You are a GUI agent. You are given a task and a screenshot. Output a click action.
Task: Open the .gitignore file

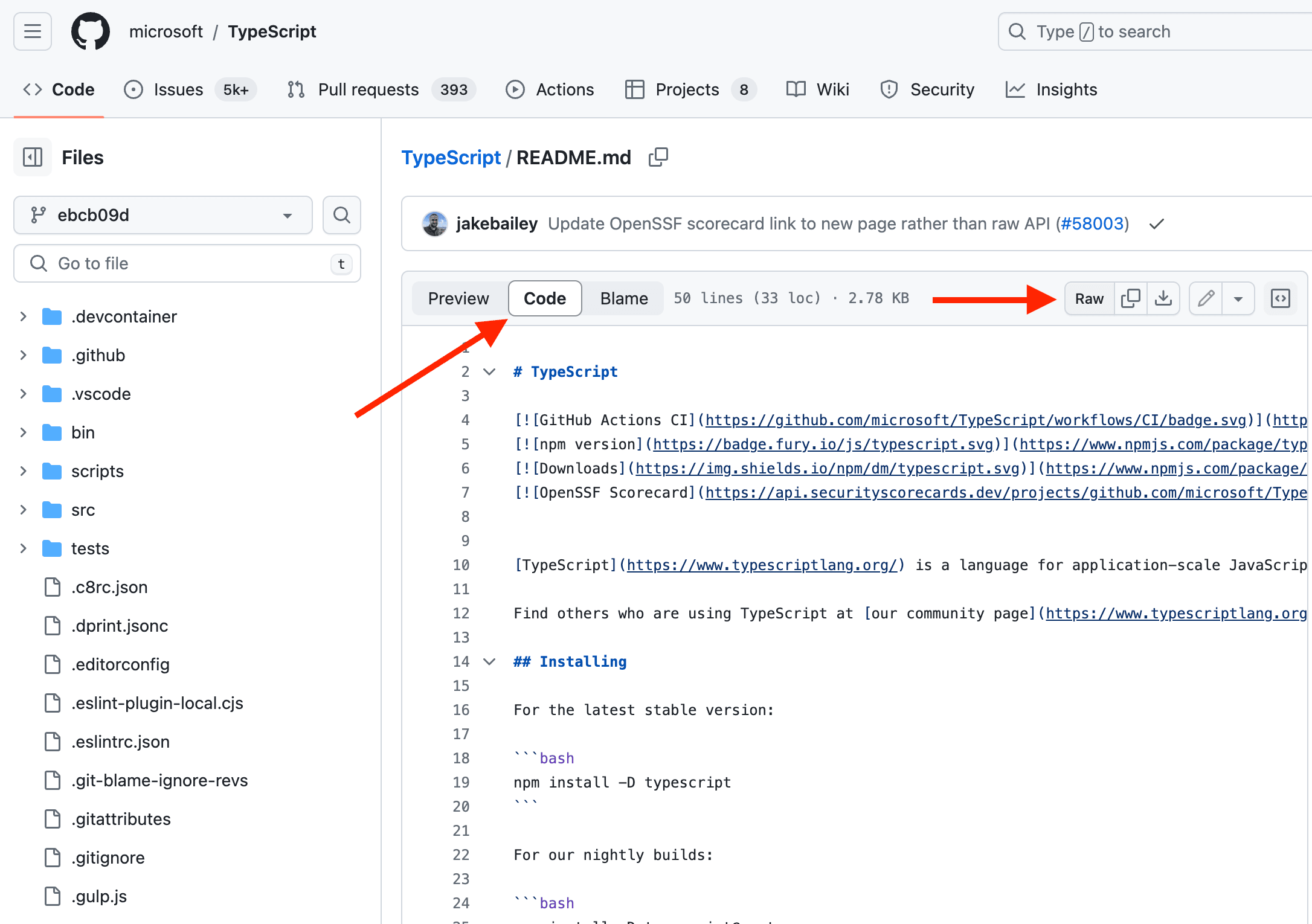(x=108, y=858)
